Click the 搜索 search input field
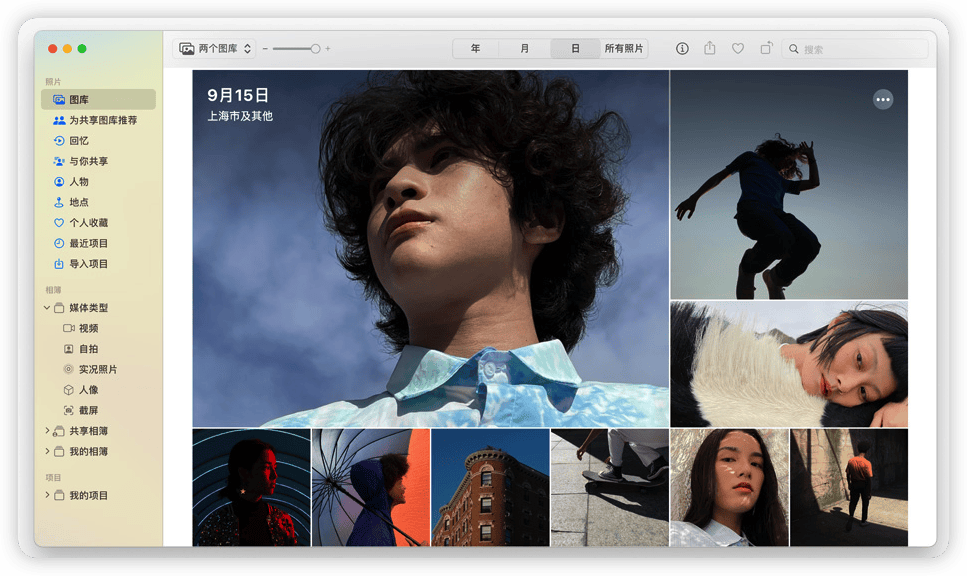Screen dimensions: 967x576 [855, 49]
